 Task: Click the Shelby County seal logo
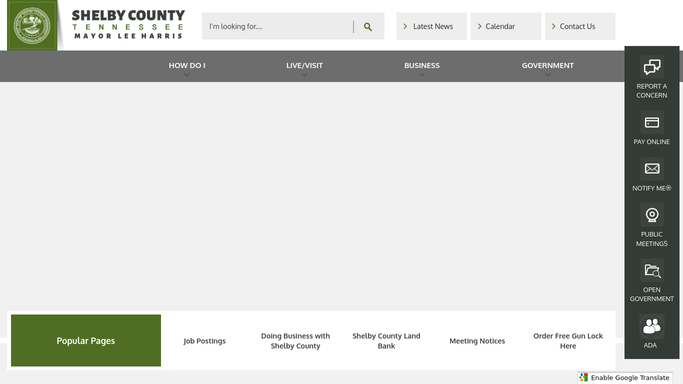tap(32, 26)
